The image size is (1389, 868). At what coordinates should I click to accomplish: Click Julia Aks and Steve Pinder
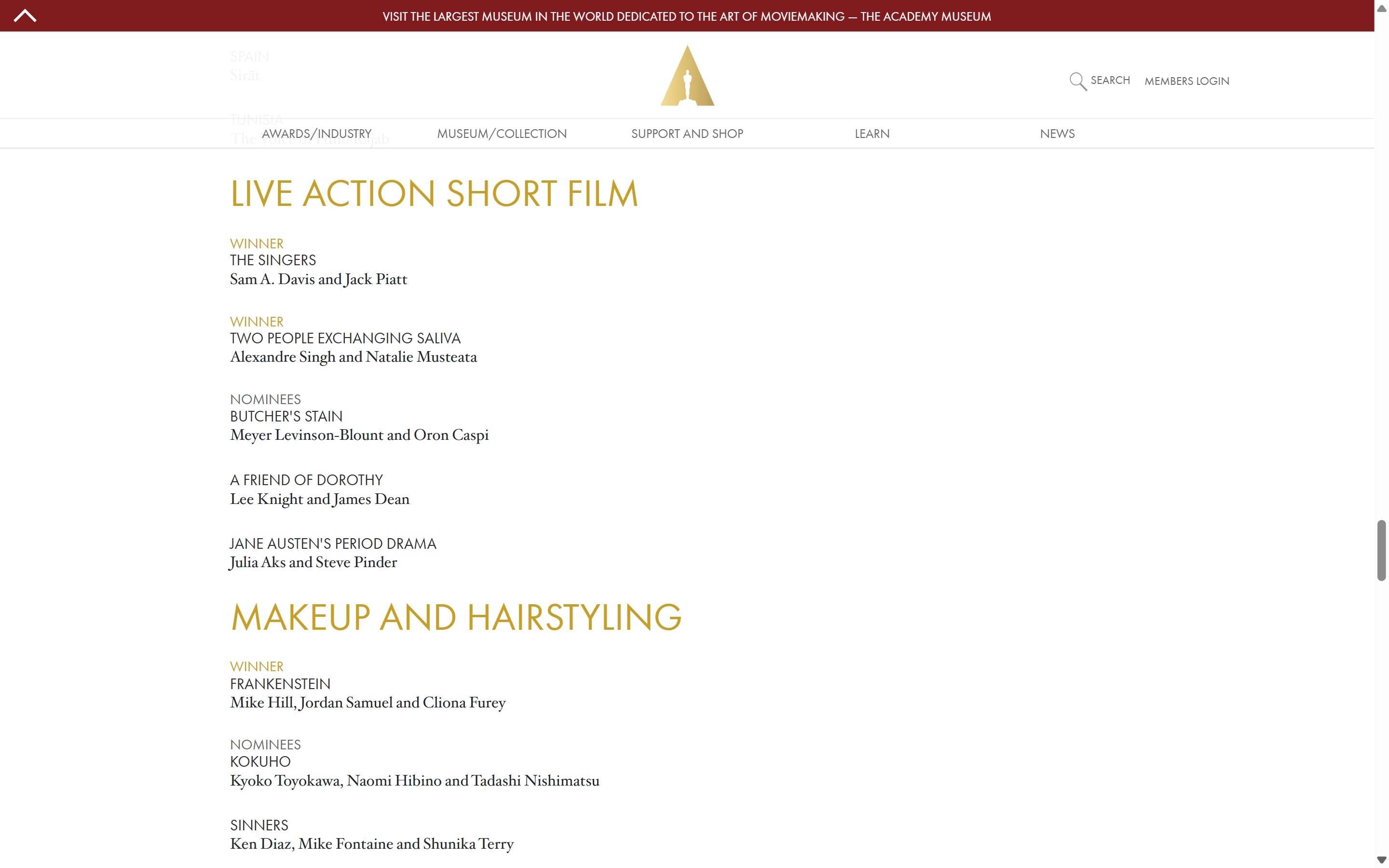tap(313, 563)
